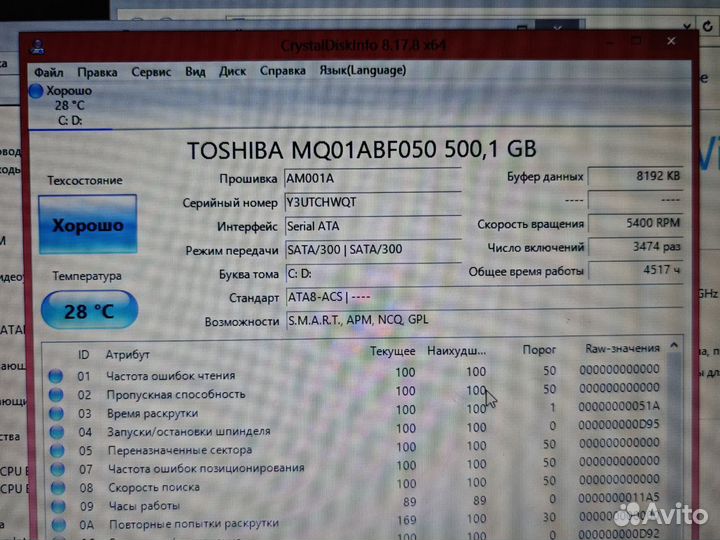The image size is (720, 540).
Task: Select row Переназначенные сектора
Action: (x=356, y=447)
